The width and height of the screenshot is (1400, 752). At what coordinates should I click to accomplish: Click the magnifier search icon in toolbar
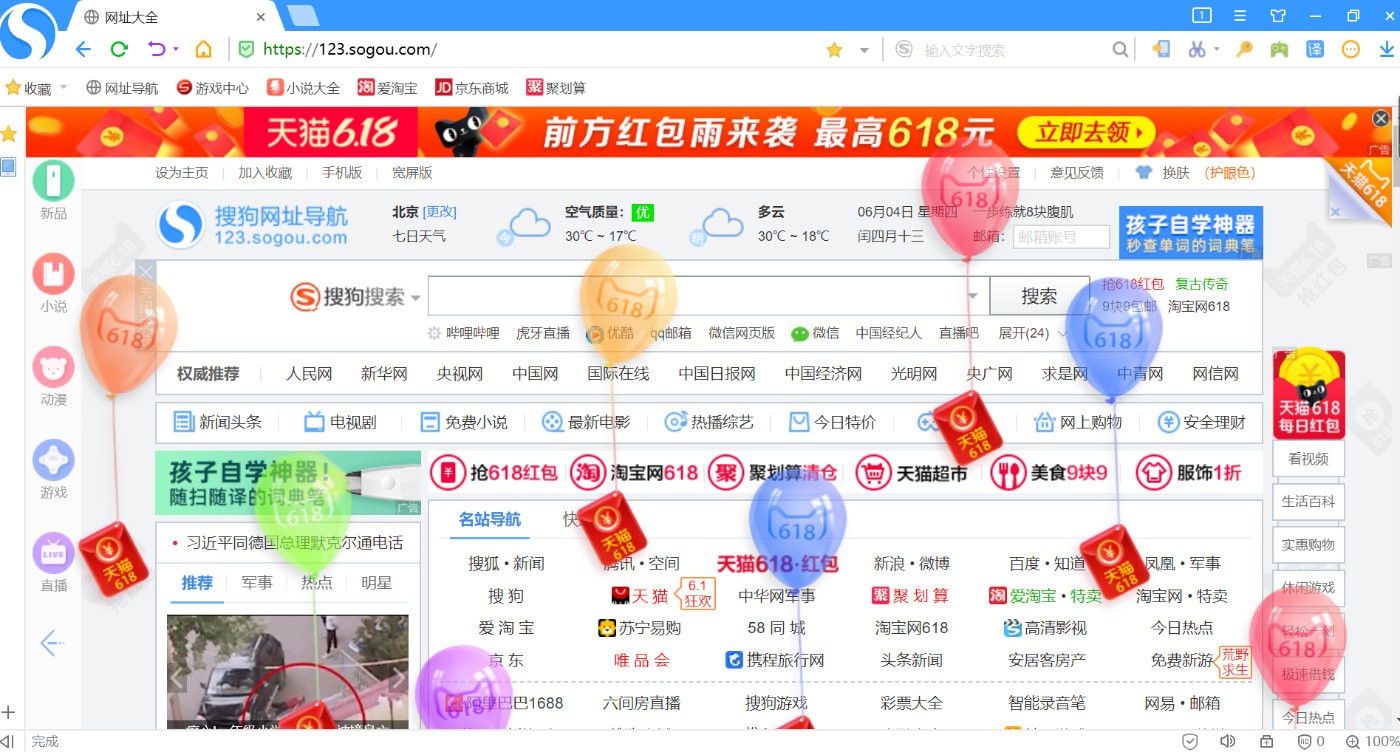[x=1120, y=50]
